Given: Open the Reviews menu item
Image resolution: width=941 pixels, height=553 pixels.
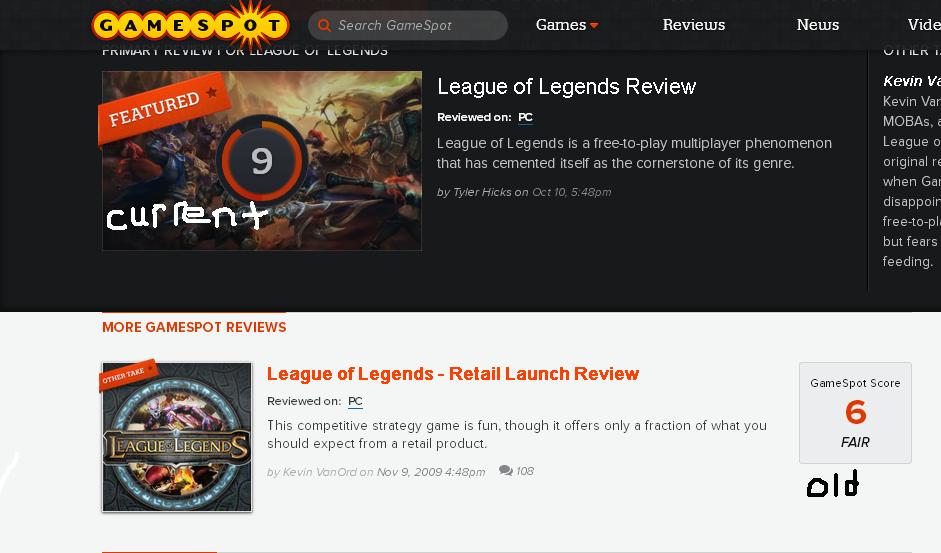Looking at the screenshot, I should [x=694, y=25].
